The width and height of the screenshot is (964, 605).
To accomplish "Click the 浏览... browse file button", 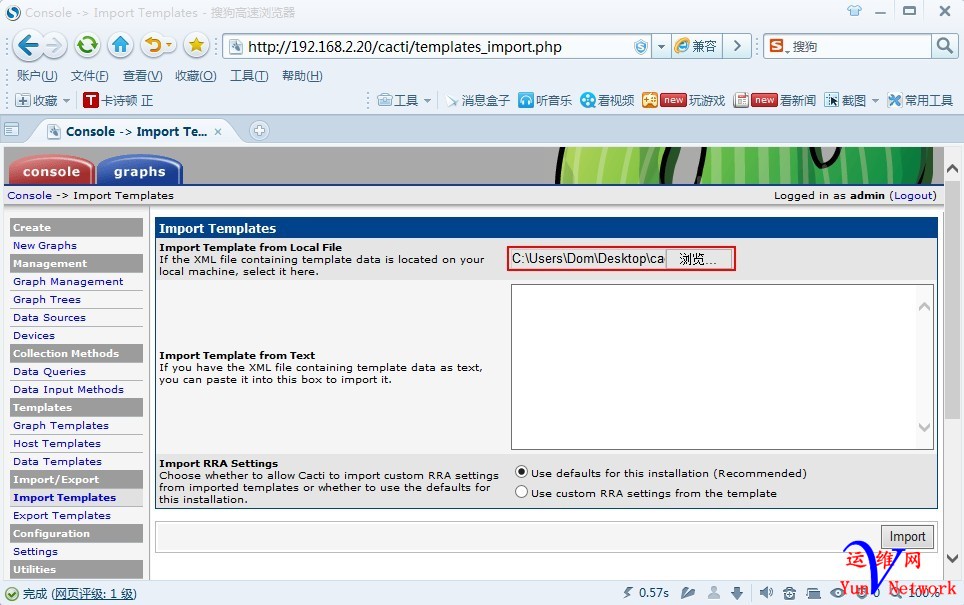I will [x=699, y=259].
